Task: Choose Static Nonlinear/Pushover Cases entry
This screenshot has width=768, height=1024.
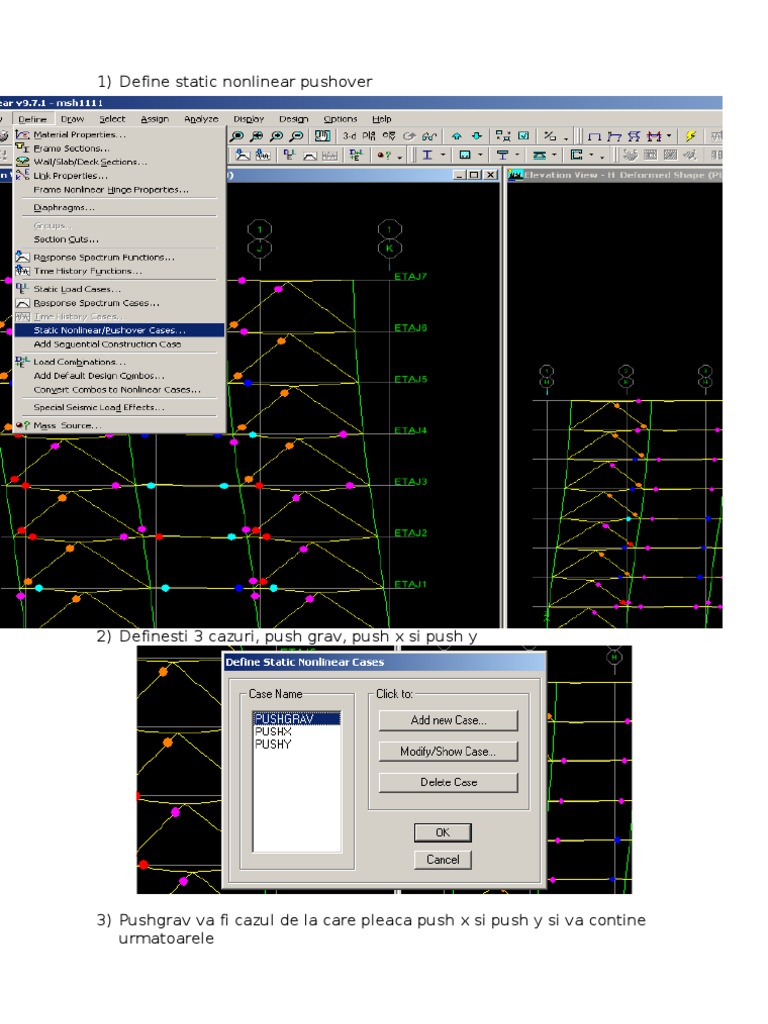Action: (109, 330)
